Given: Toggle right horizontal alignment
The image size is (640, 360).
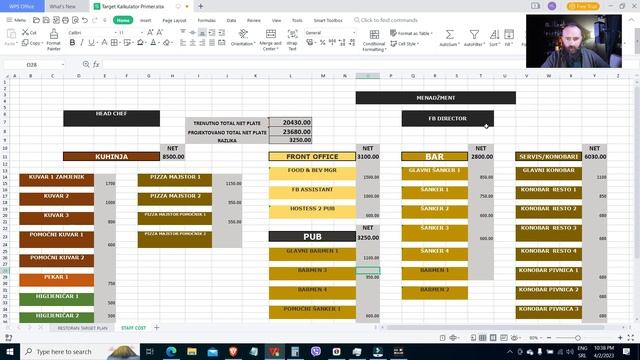Looking at the screenshot, I should point(202,42).
